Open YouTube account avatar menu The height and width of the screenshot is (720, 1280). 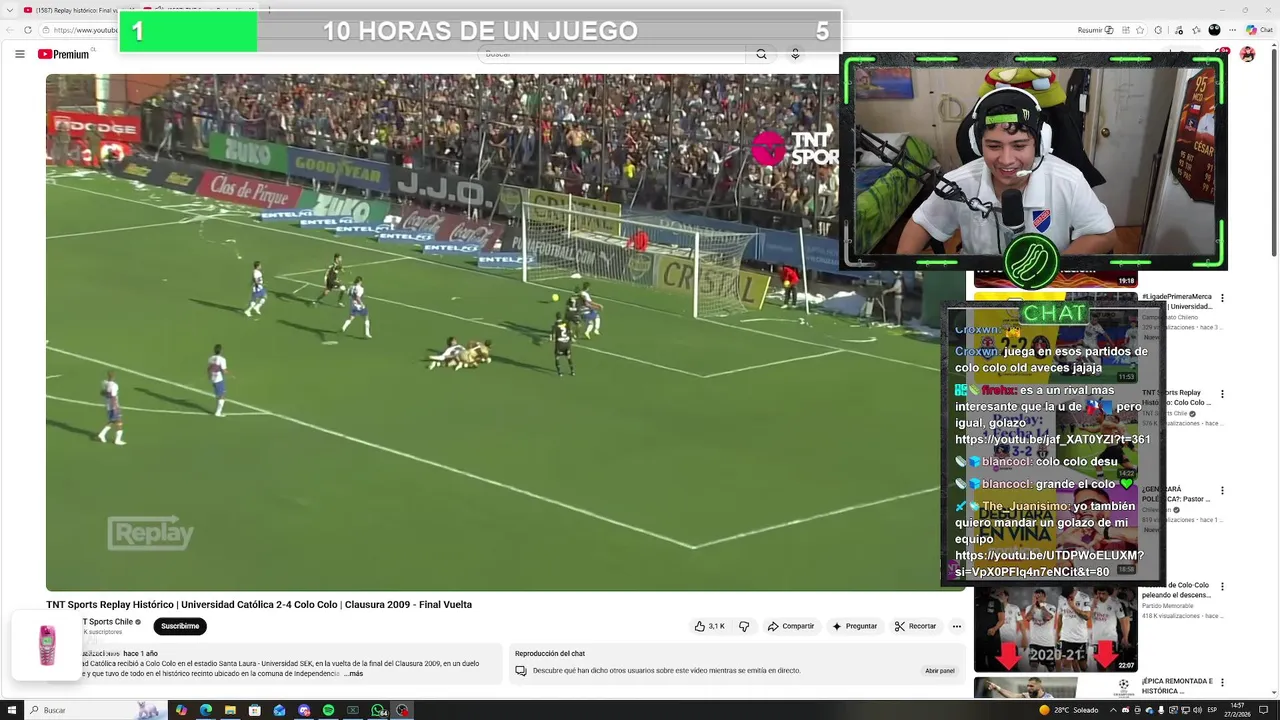tap(1247, 54)
